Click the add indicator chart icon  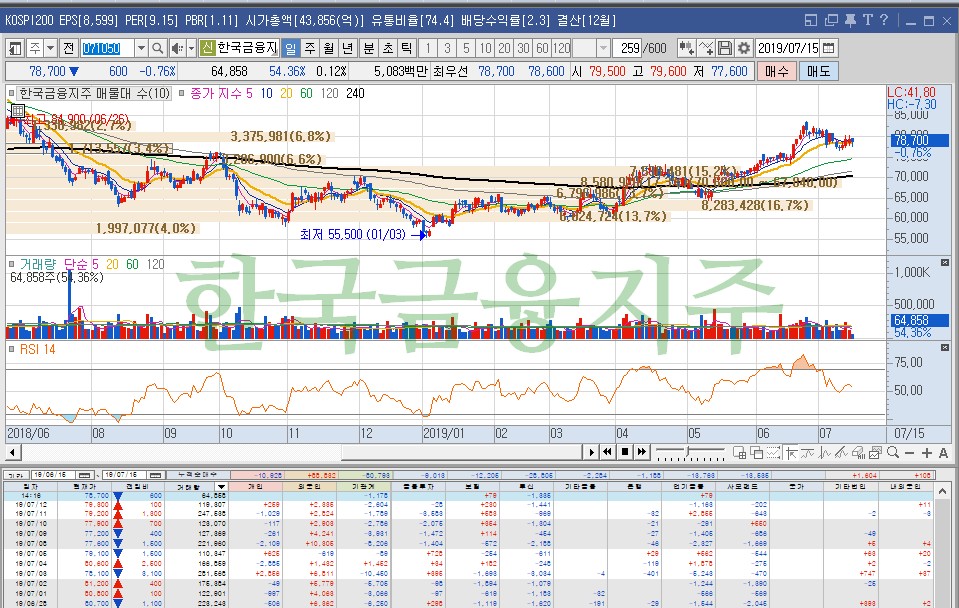706,48
